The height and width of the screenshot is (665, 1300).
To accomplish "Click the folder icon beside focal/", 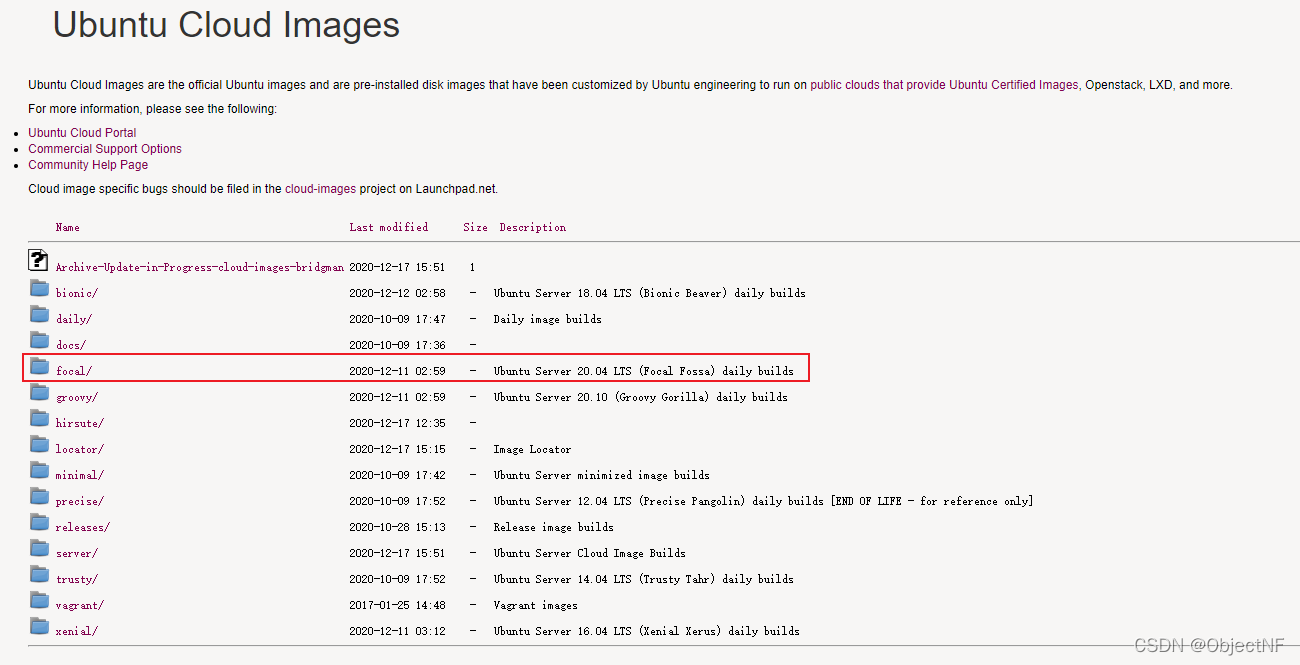I will [39, 367].
